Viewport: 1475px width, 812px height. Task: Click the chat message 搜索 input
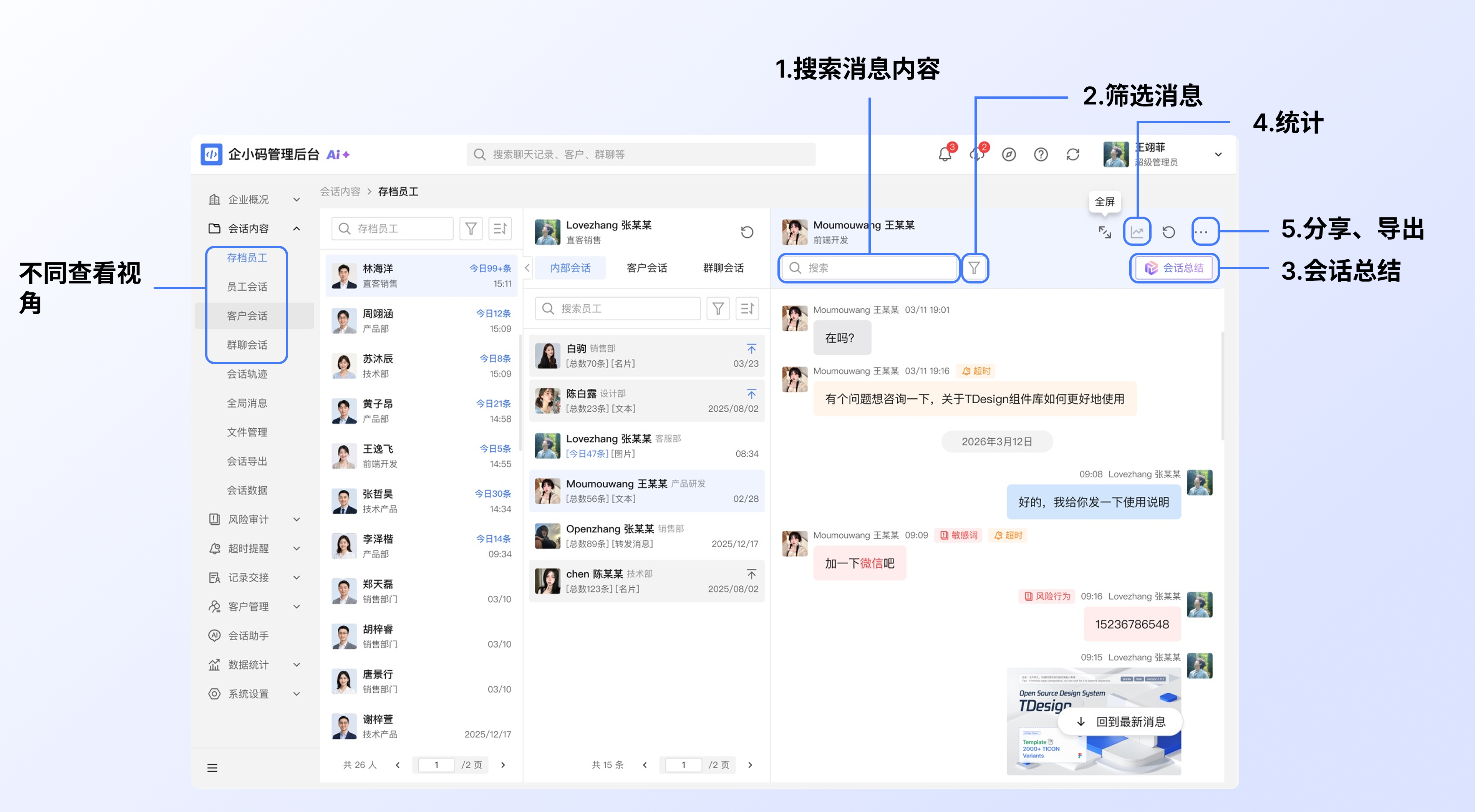868,268
